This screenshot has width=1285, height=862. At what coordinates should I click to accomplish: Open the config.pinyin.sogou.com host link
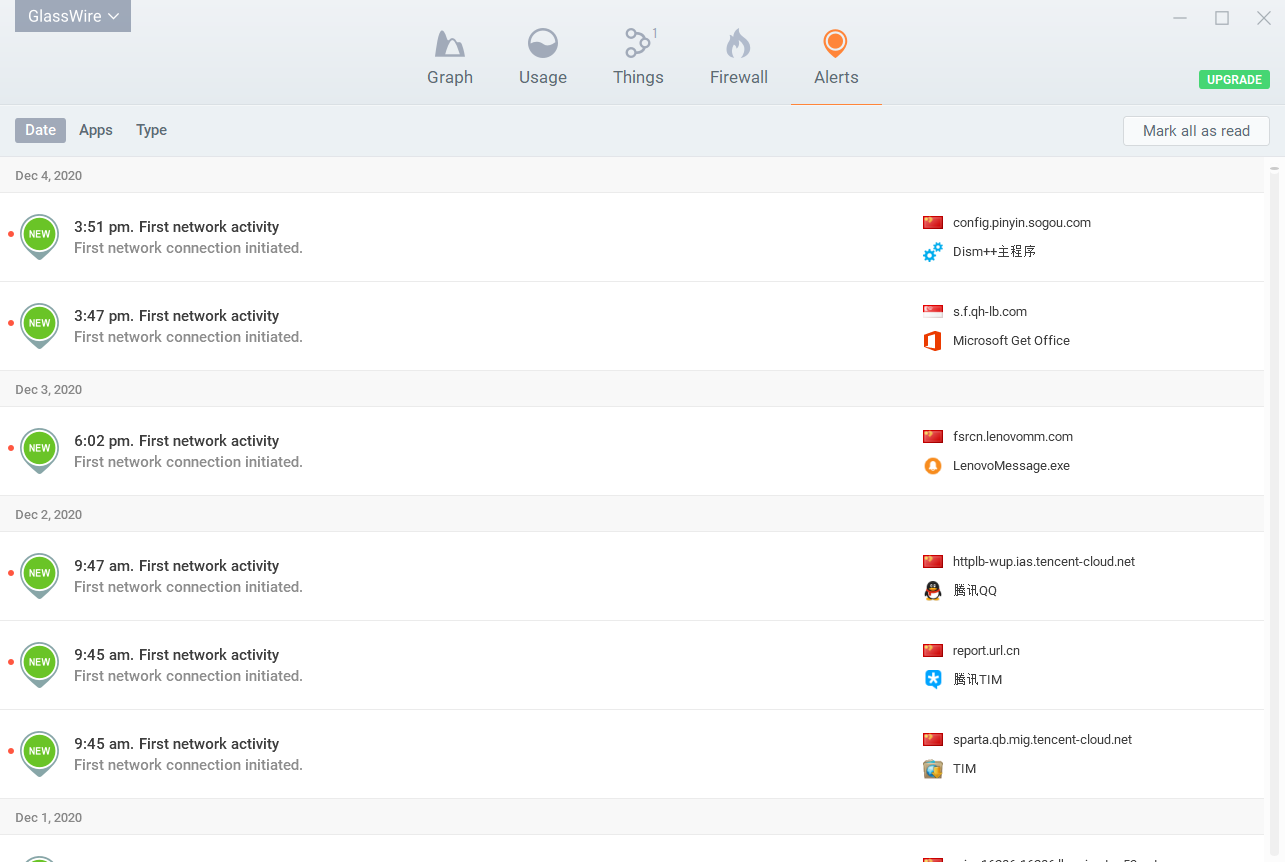click(1021, 223)
